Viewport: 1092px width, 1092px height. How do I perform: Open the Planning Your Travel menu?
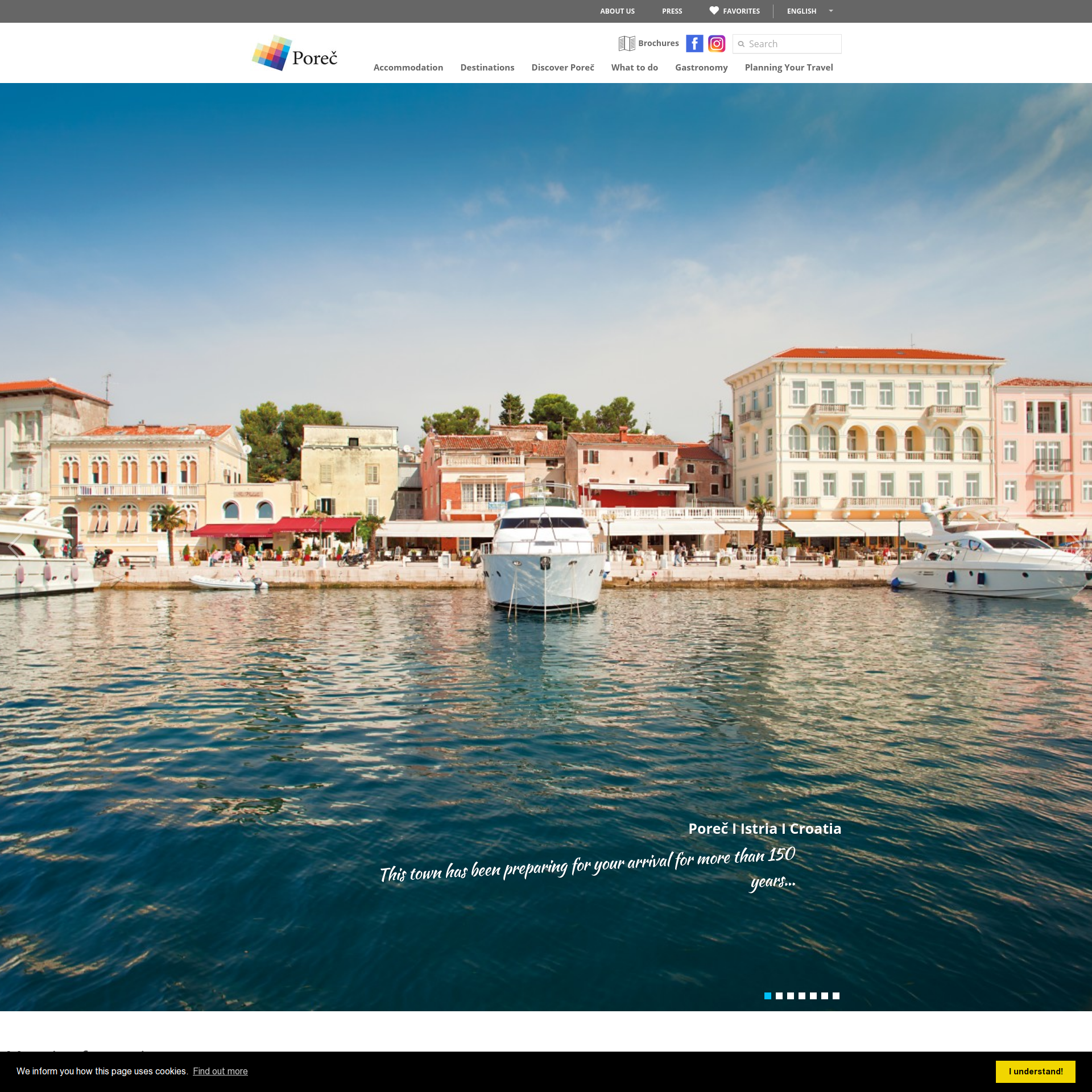pos(788,68)
